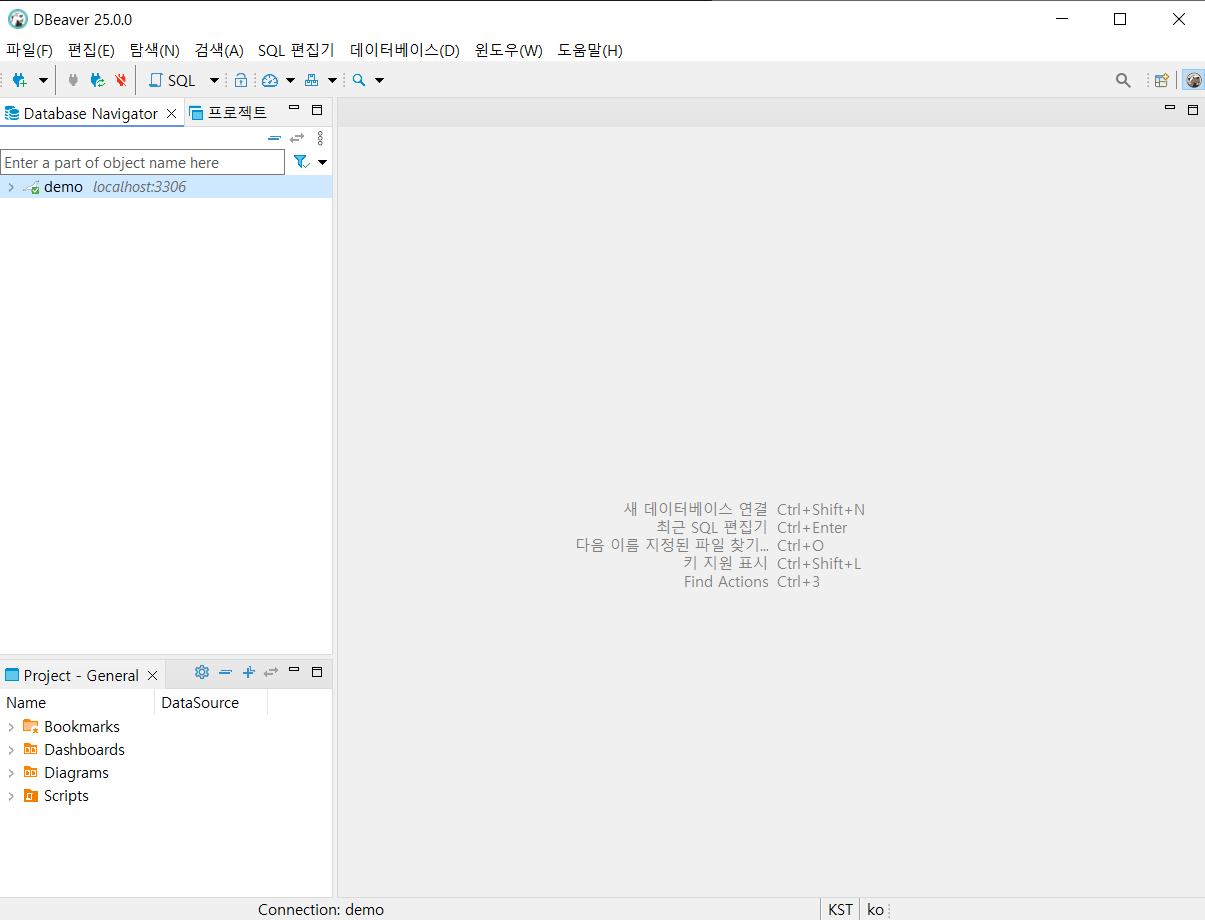Maximize the Database Navigator panel
The height and width of the screenshot is (920, 1205).
(317, 110)
